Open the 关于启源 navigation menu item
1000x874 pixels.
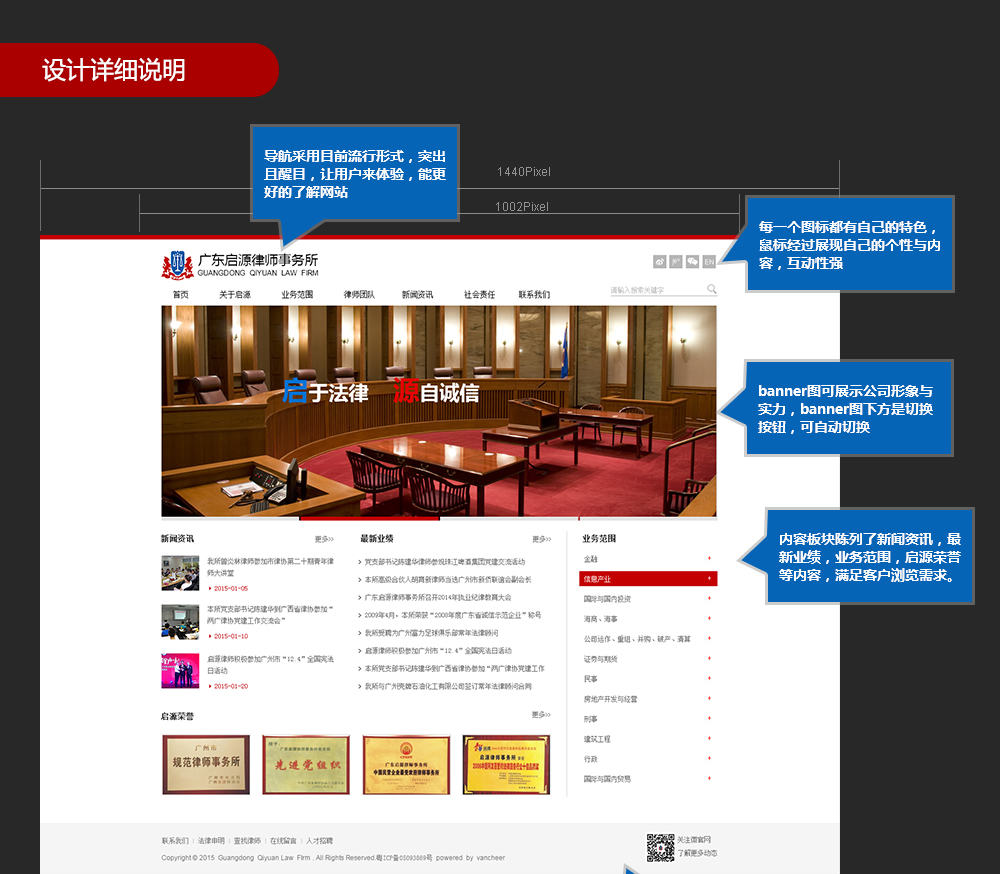click(235, 294)
